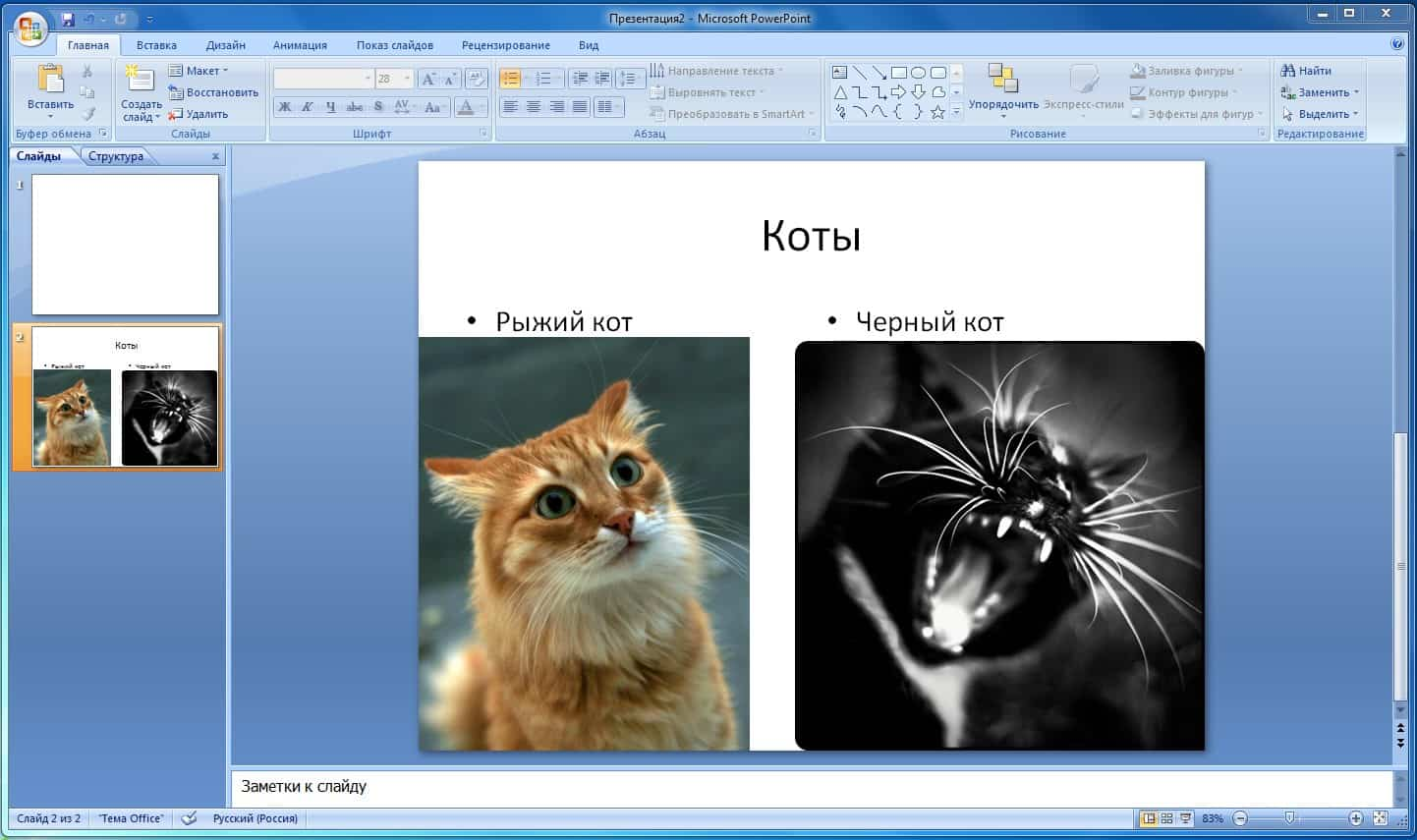Activate the format painter brush icon
The image size is (1417, 840).
[x=87, y=114]
